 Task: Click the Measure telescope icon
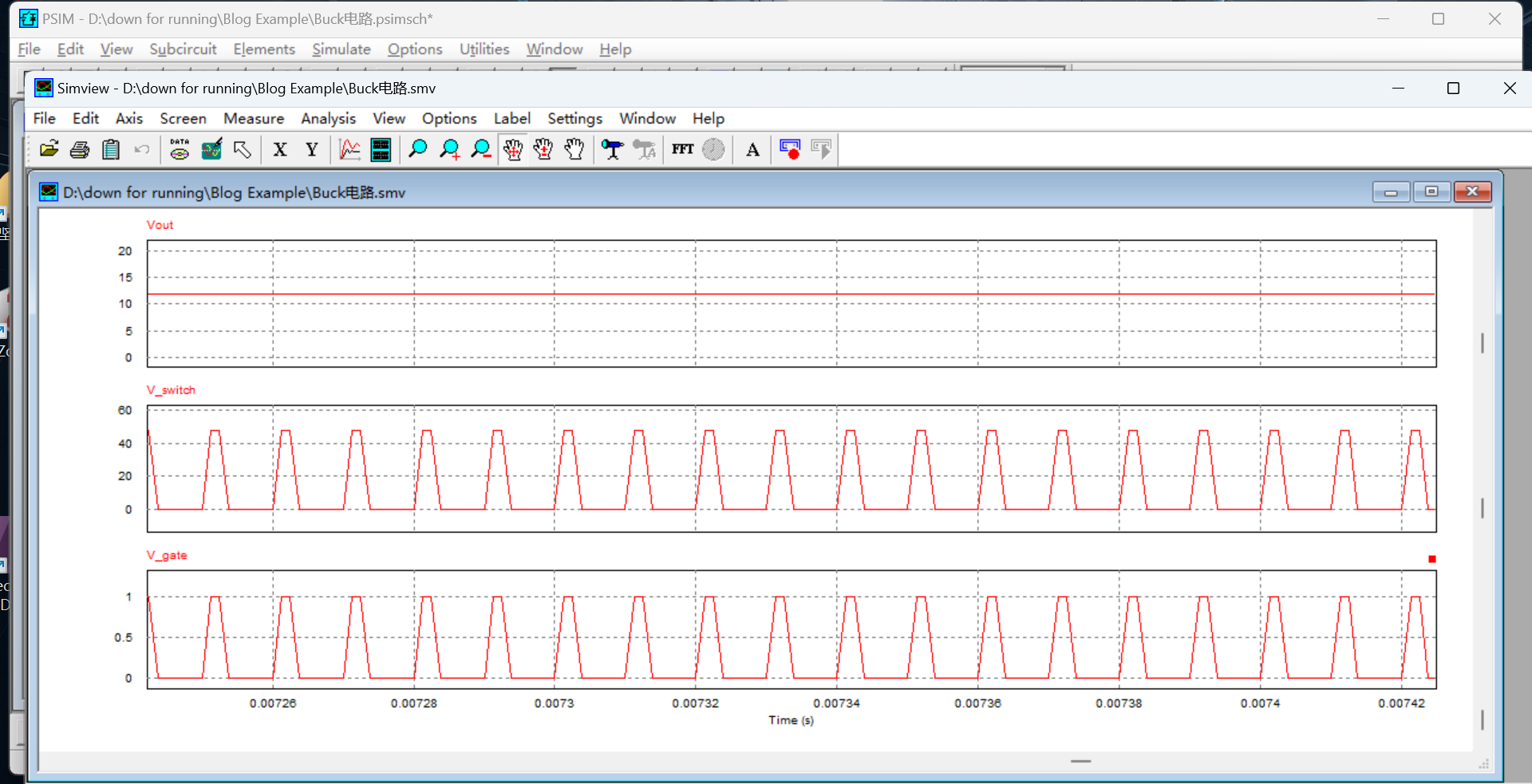coord(612,149)
